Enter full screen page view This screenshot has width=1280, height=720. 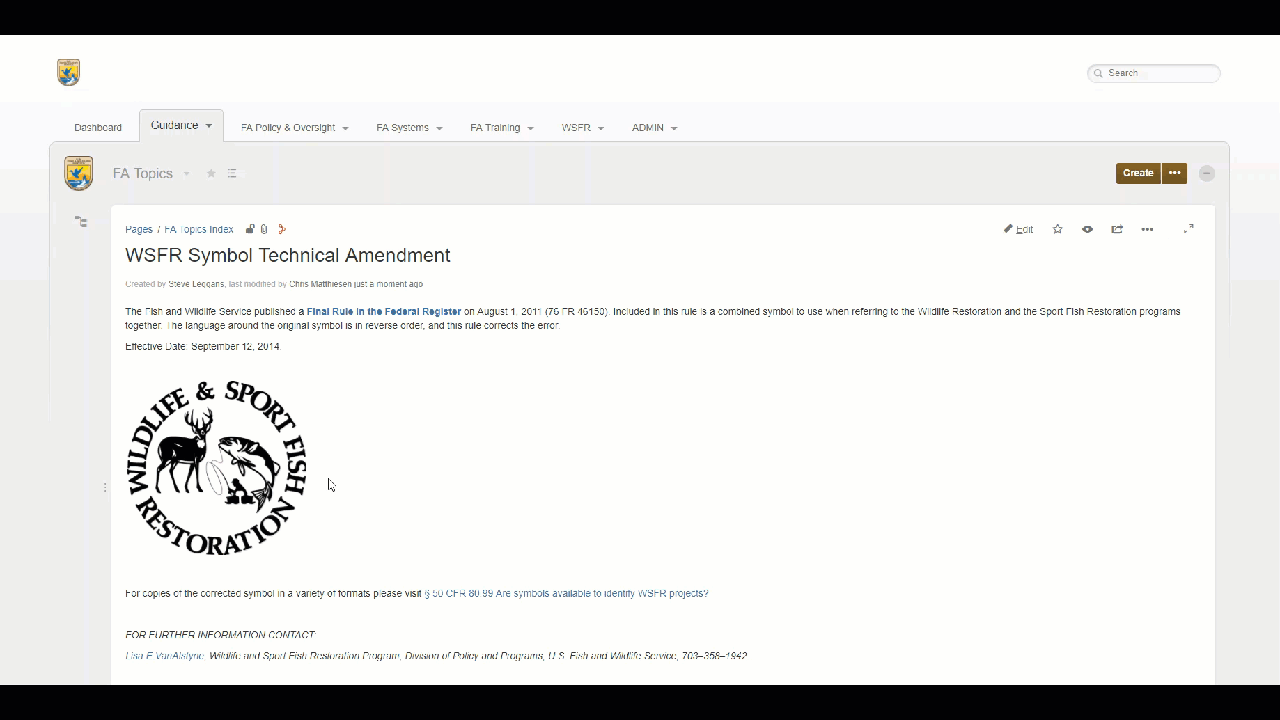click(x=1189, y=229)
